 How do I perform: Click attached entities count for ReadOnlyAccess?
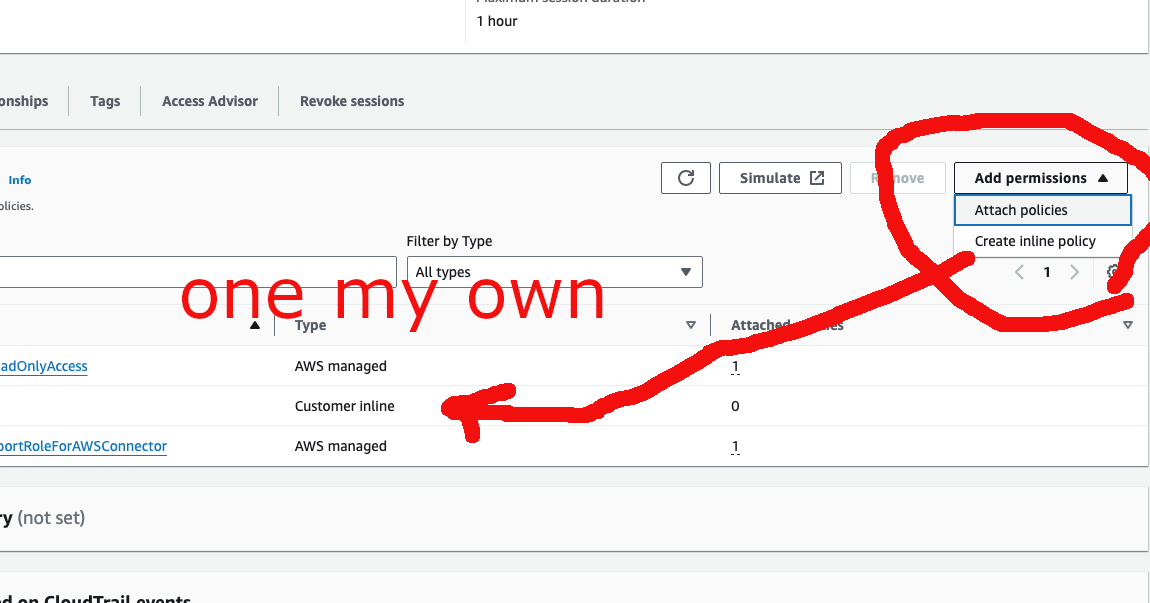[735, 366]
